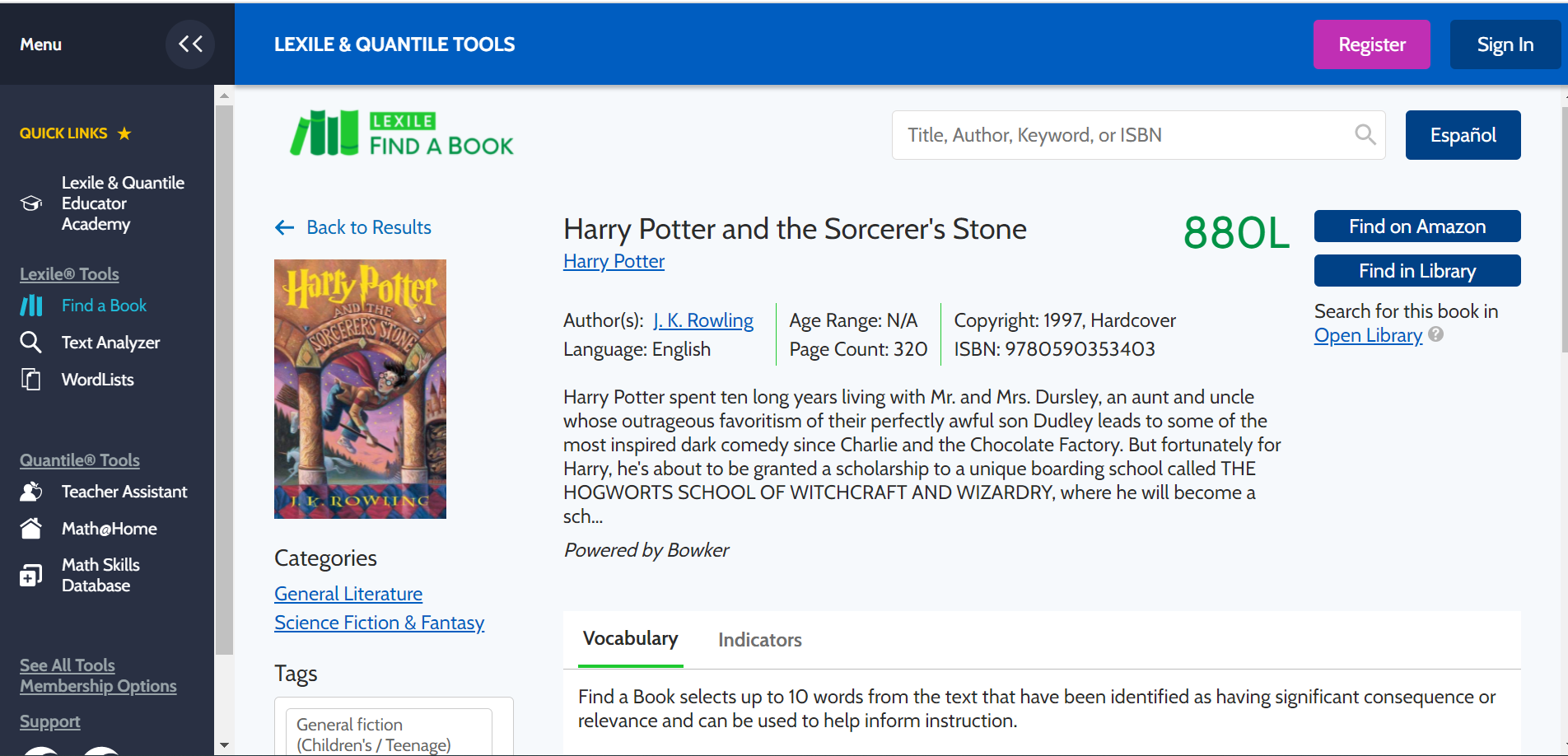
Task: Click Powered by Bowker text
Action: point(646,550)
